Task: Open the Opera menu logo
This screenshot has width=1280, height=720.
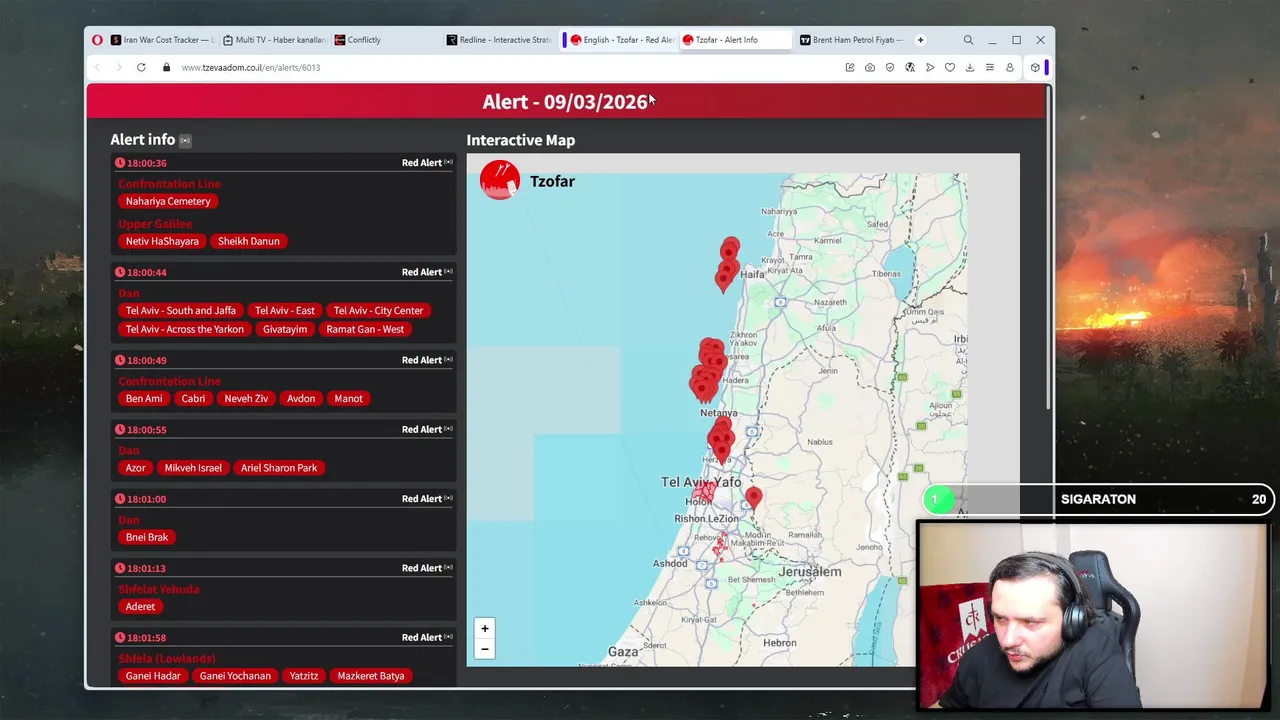Action: [x=97, y=40]
